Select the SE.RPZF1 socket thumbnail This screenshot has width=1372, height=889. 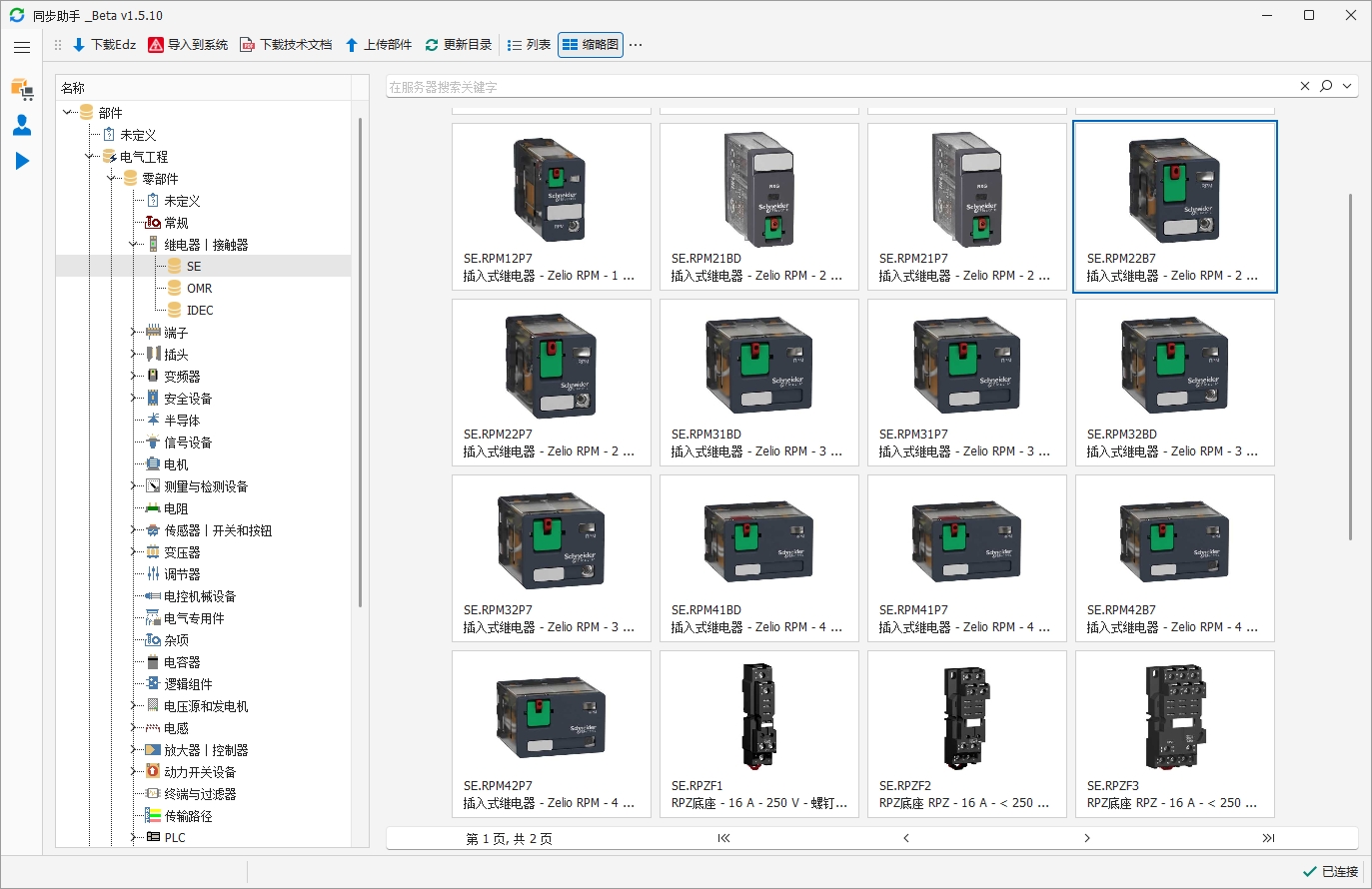(758, 734)
